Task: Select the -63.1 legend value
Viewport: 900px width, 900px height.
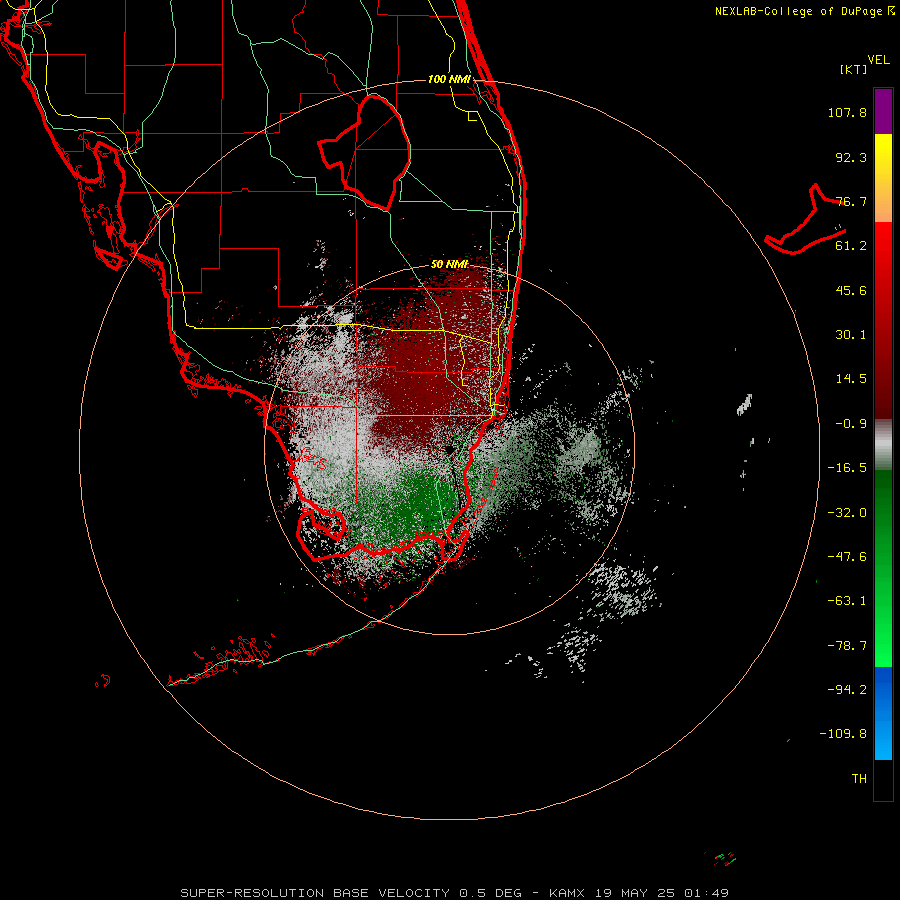Action: [847, 601]
